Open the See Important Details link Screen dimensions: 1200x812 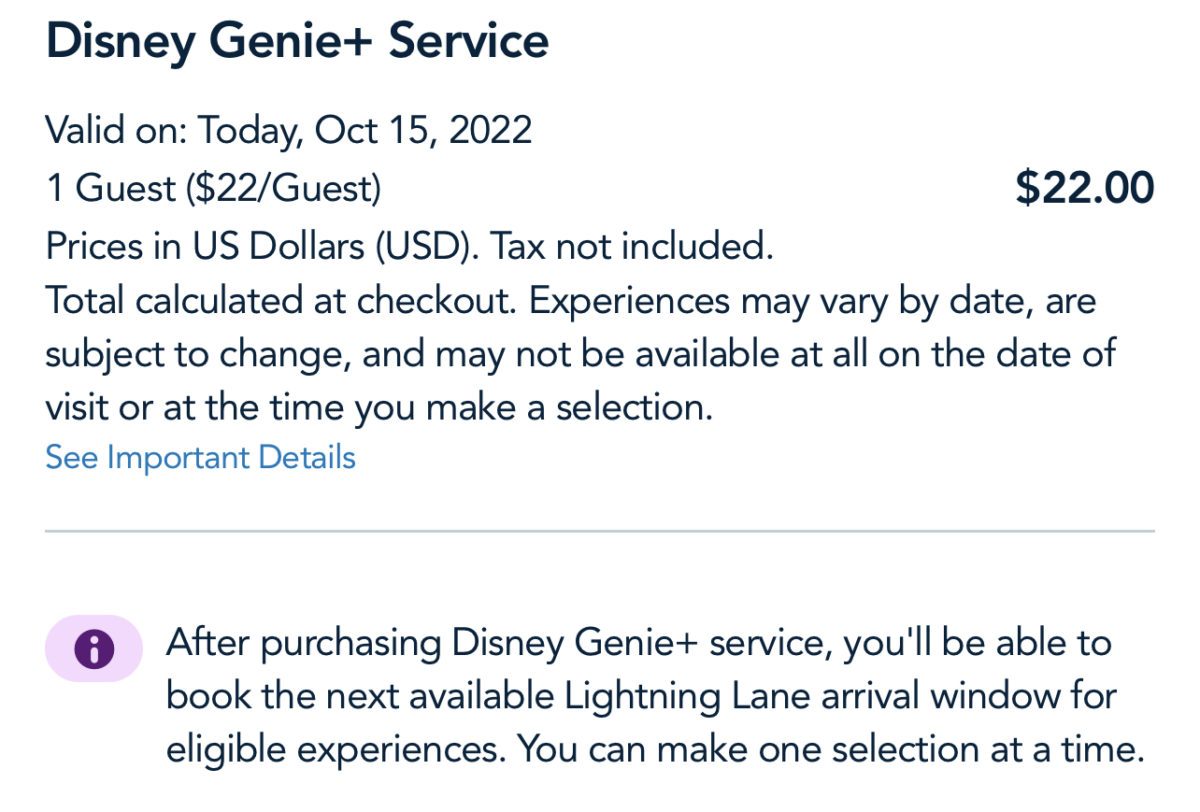pyautogui.click(x=200, y=457)
